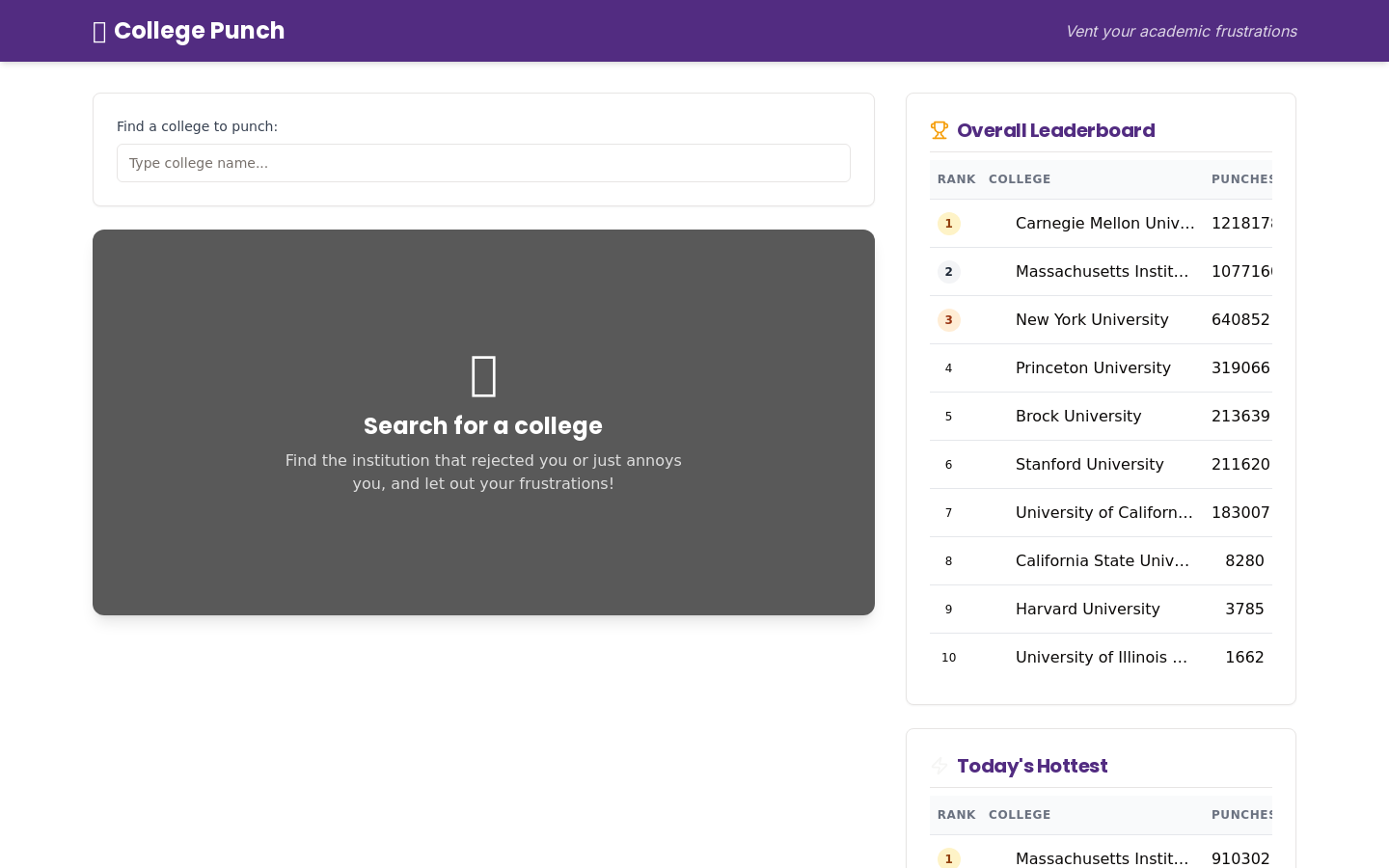
Task: Select the bronze rank 3 badge for New York University
Action: [x=949, y=320]
